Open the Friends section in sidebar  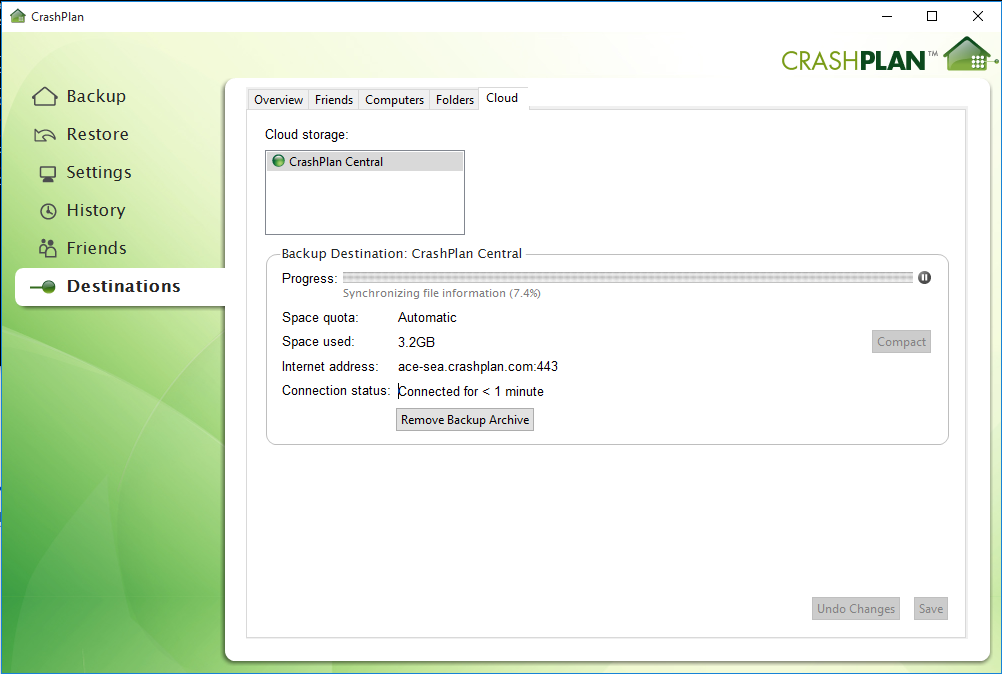96,248
